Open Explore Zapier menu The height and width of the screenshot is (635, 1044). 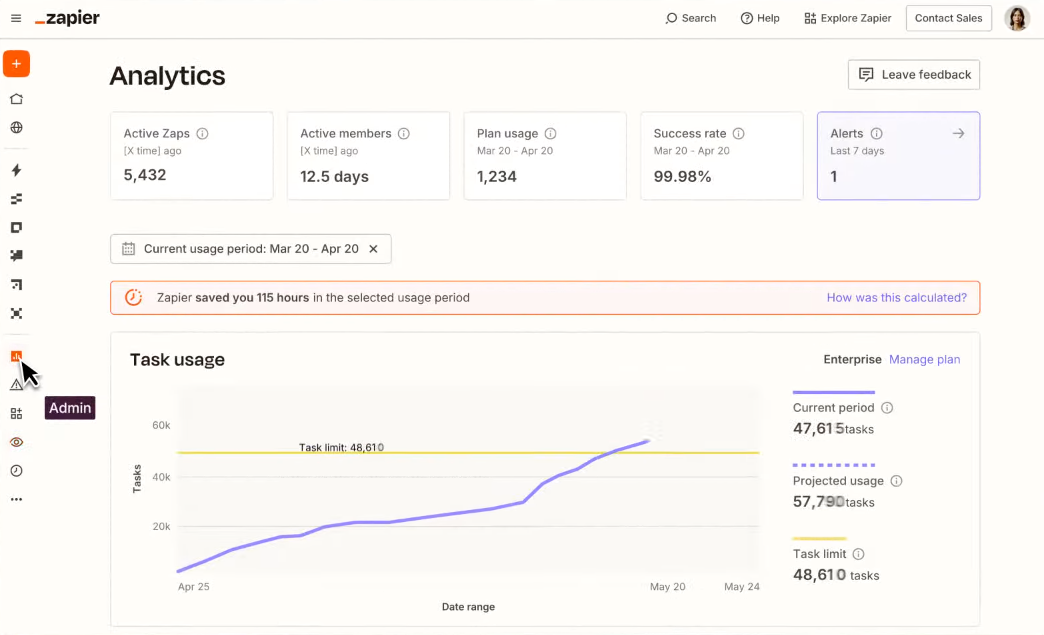click(848, 18)
